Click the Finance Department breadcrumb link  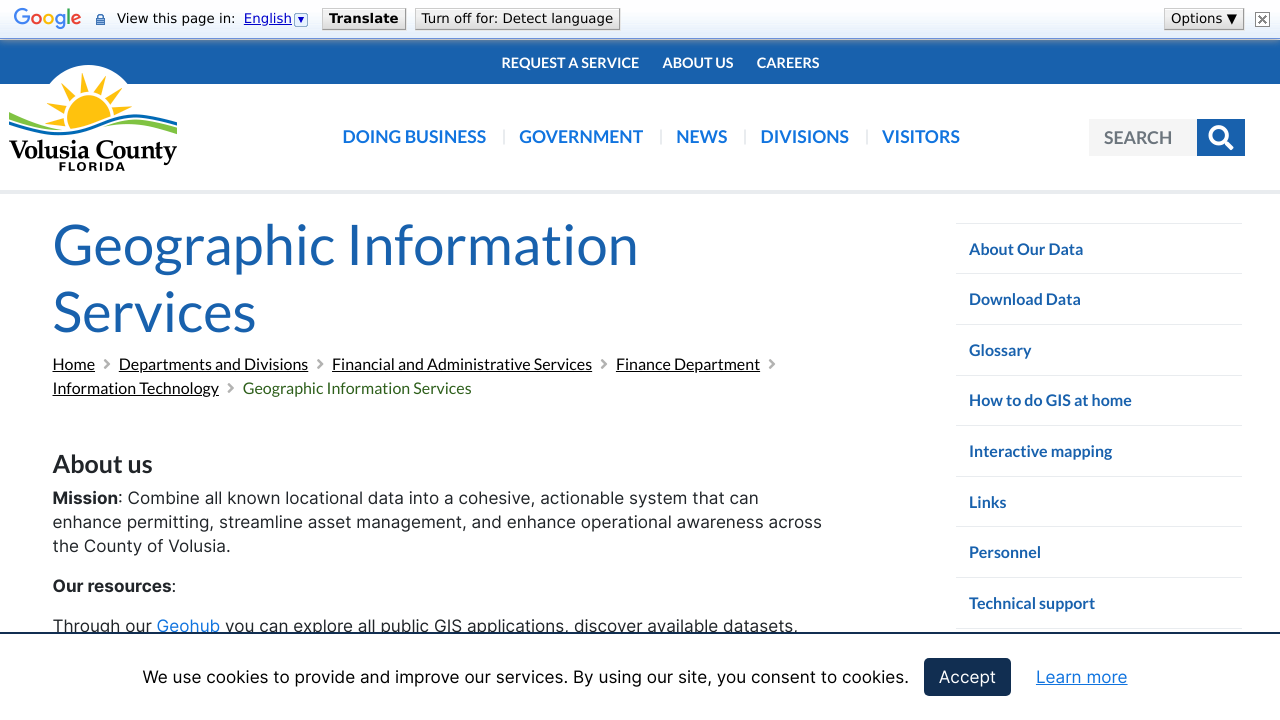pos(687,364)
